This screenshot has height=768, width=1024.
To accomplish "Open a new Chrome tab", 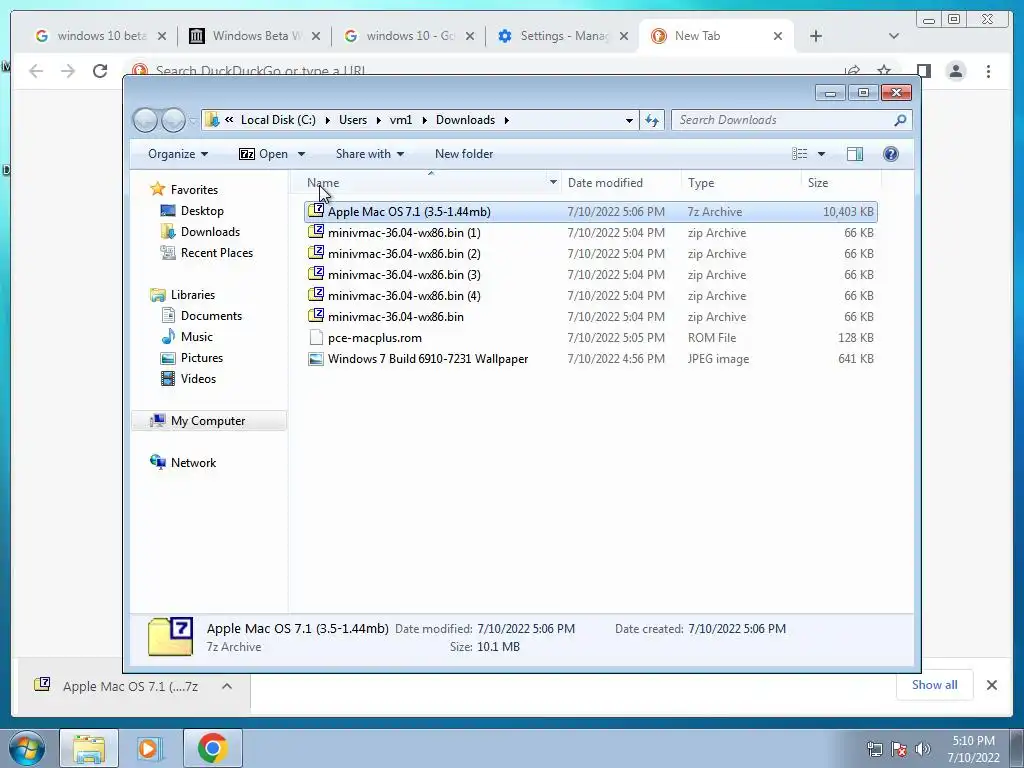I will pos(816,36).
